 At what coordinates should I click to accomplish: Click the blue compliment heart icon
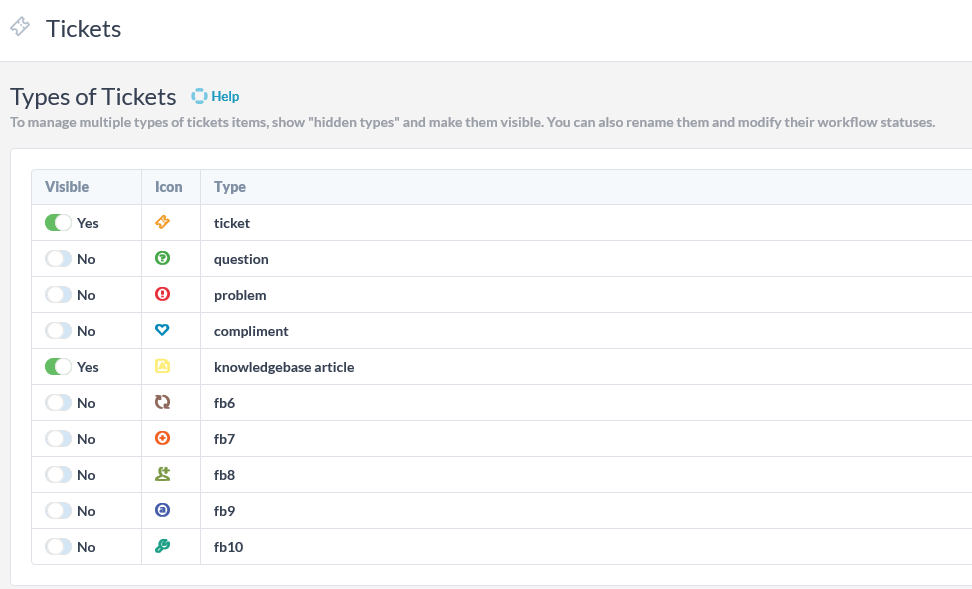point(162,330)
